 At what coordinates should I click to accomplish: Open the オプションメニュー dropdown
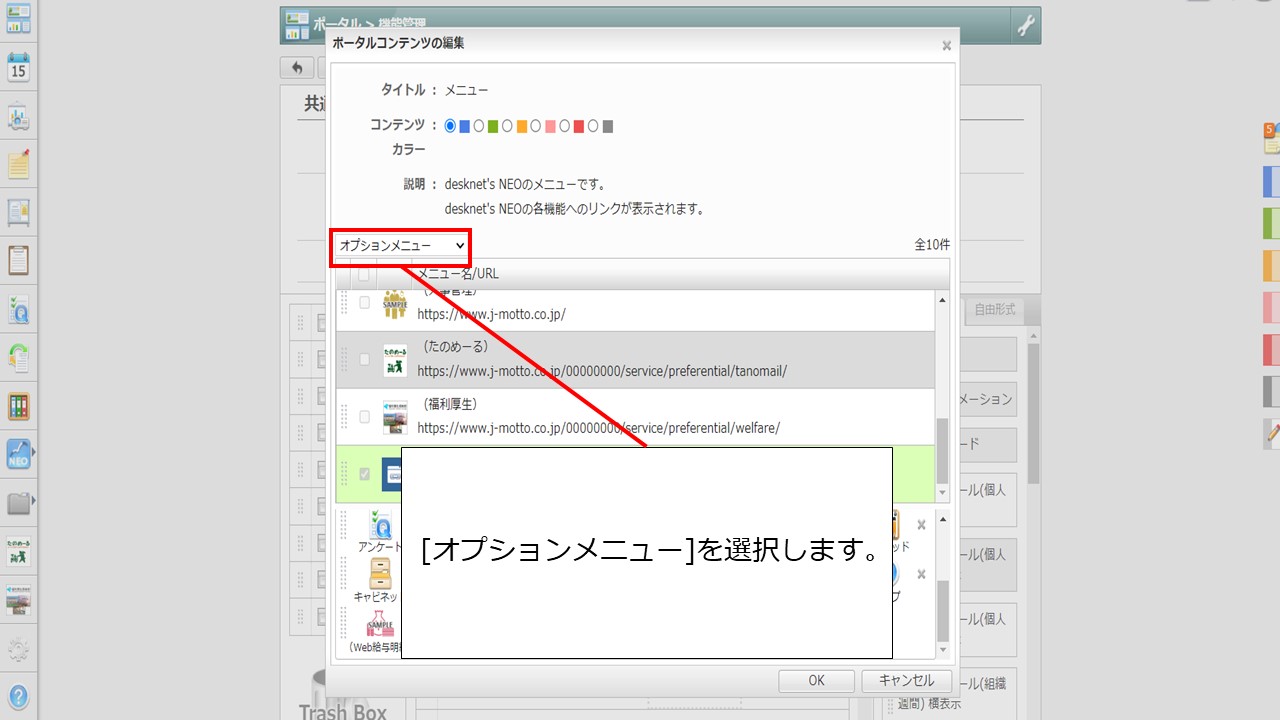(401, 245)
